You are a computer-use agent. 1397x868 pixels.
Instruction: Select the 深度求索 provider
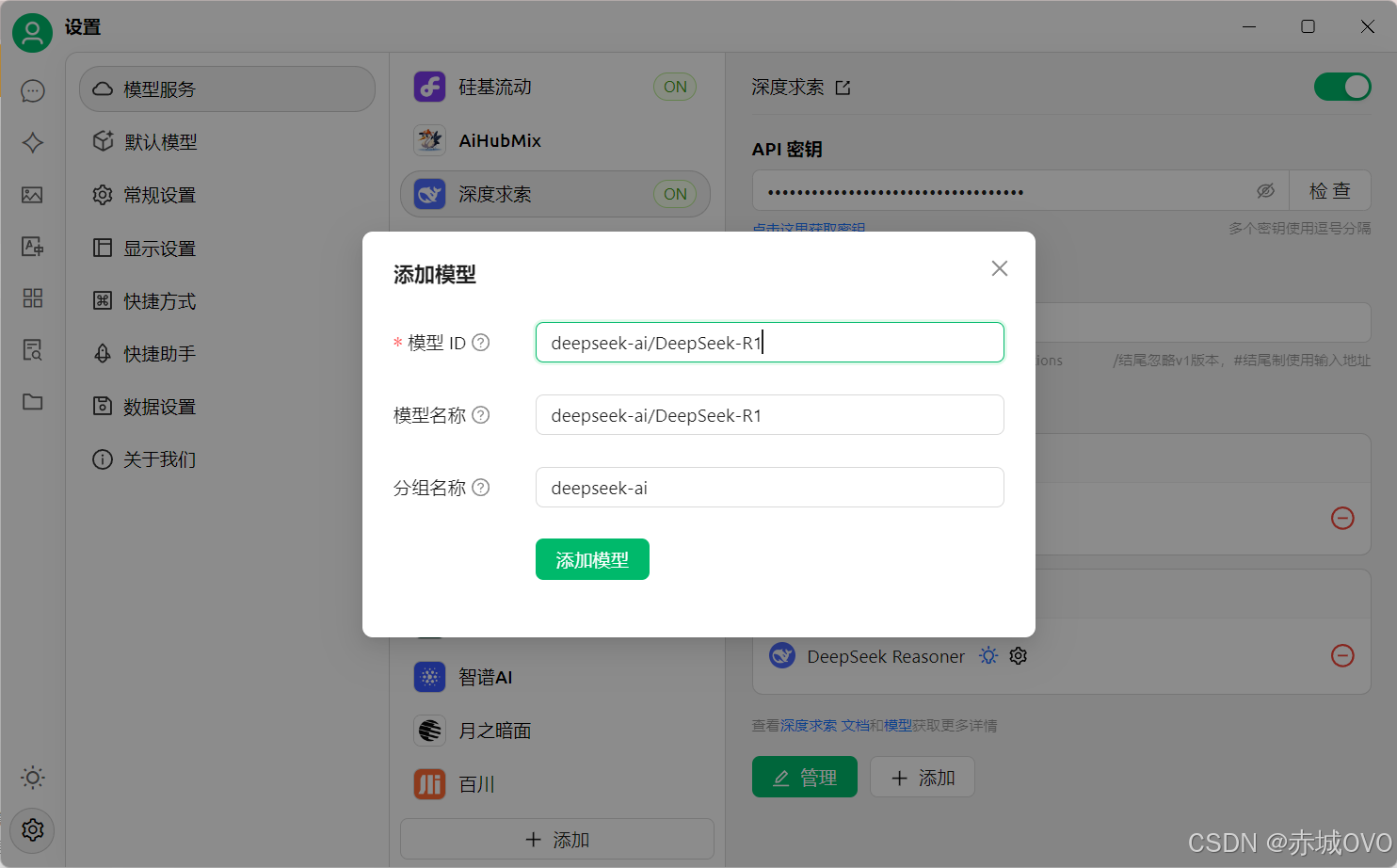pyautogui.click(x=555, y=194)
